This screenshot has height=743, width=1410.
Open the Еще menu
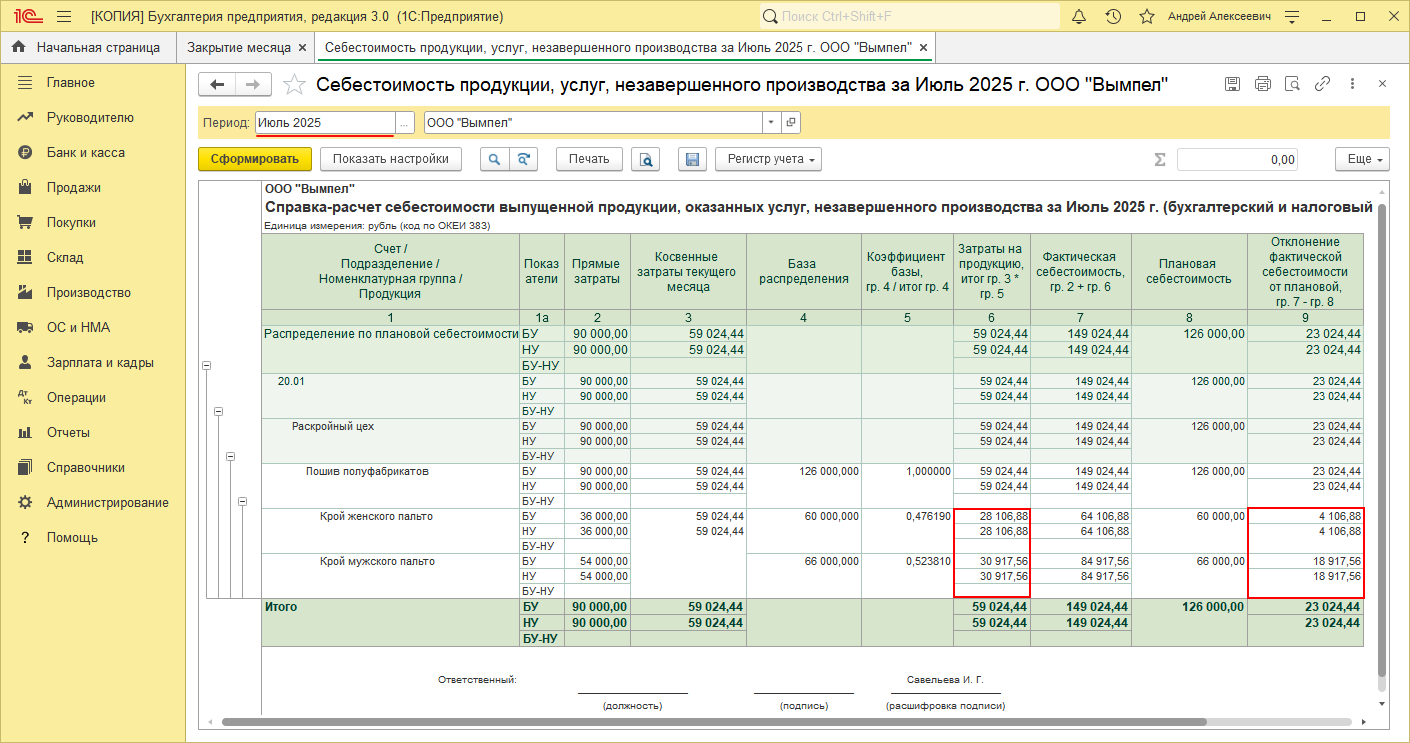pyautogui.click(x=1361, y=159)
